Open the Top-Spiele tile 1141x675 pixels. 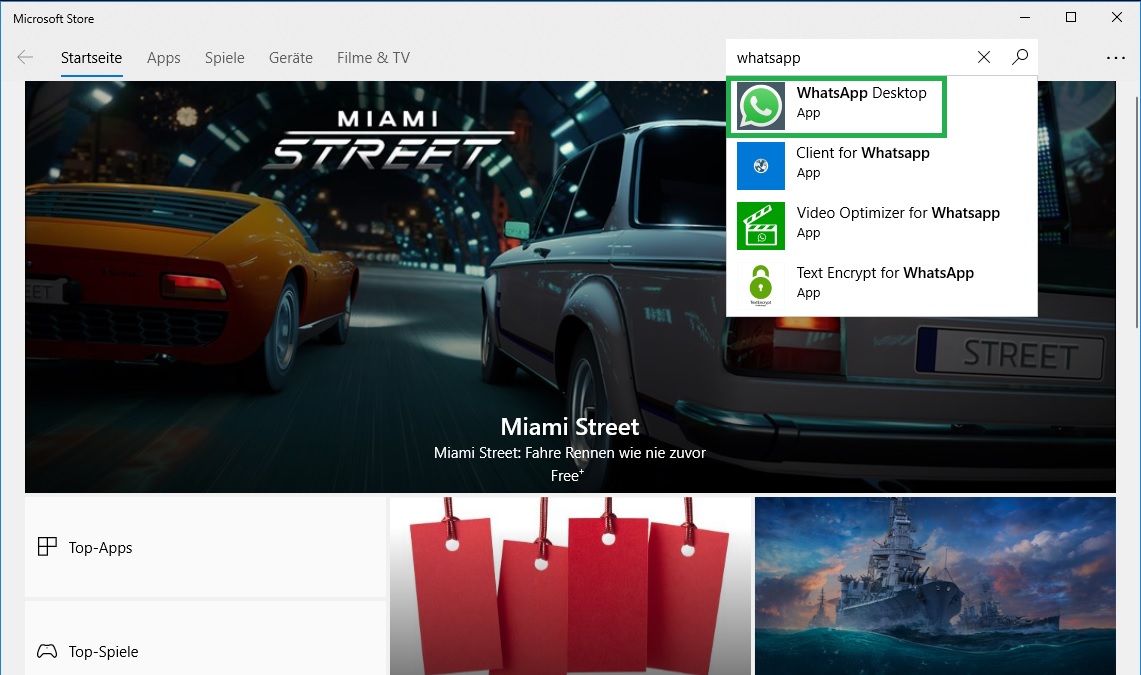[x=206, y=639]
